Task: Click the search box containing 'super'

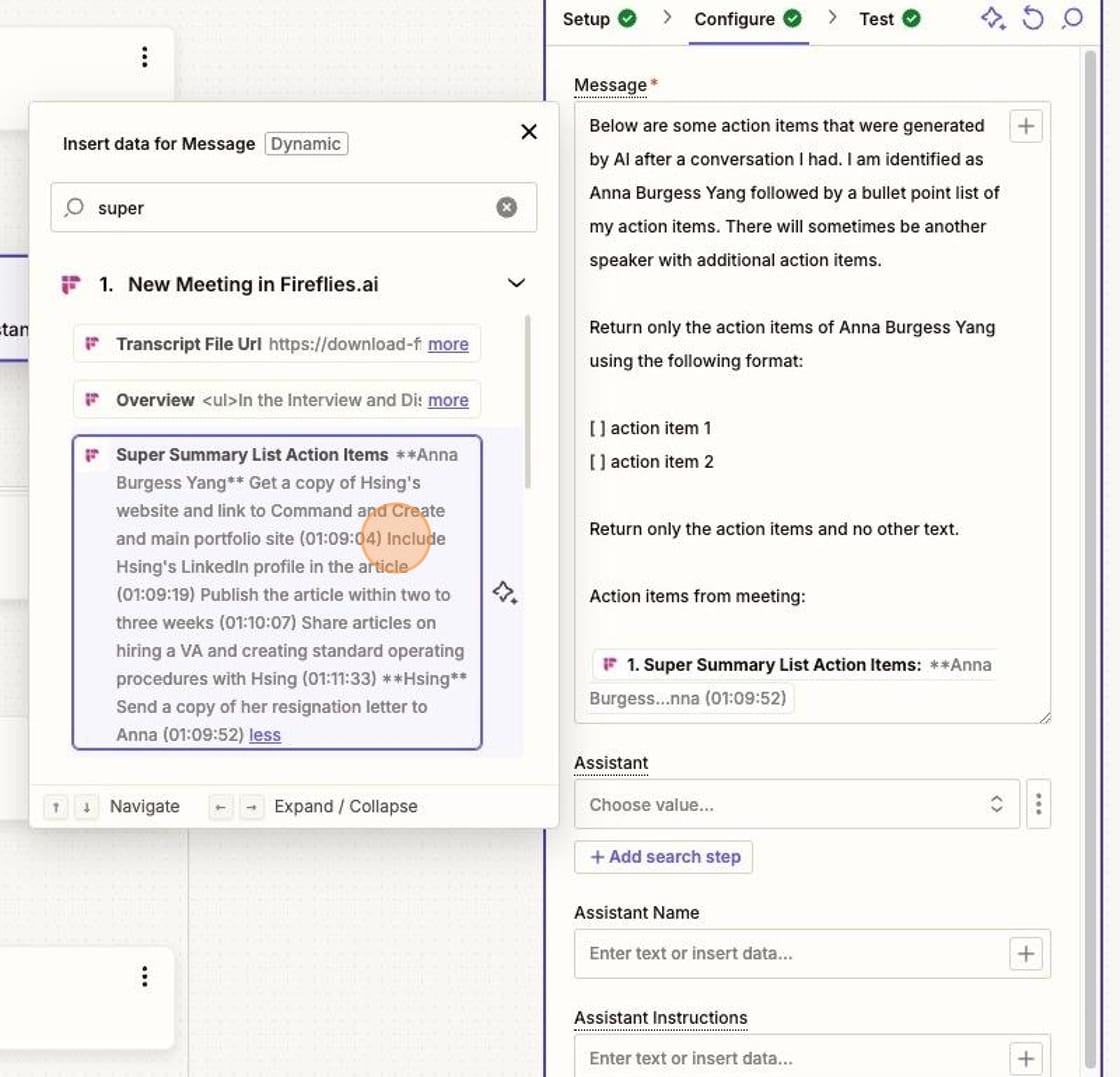Action: pos(294,207)
